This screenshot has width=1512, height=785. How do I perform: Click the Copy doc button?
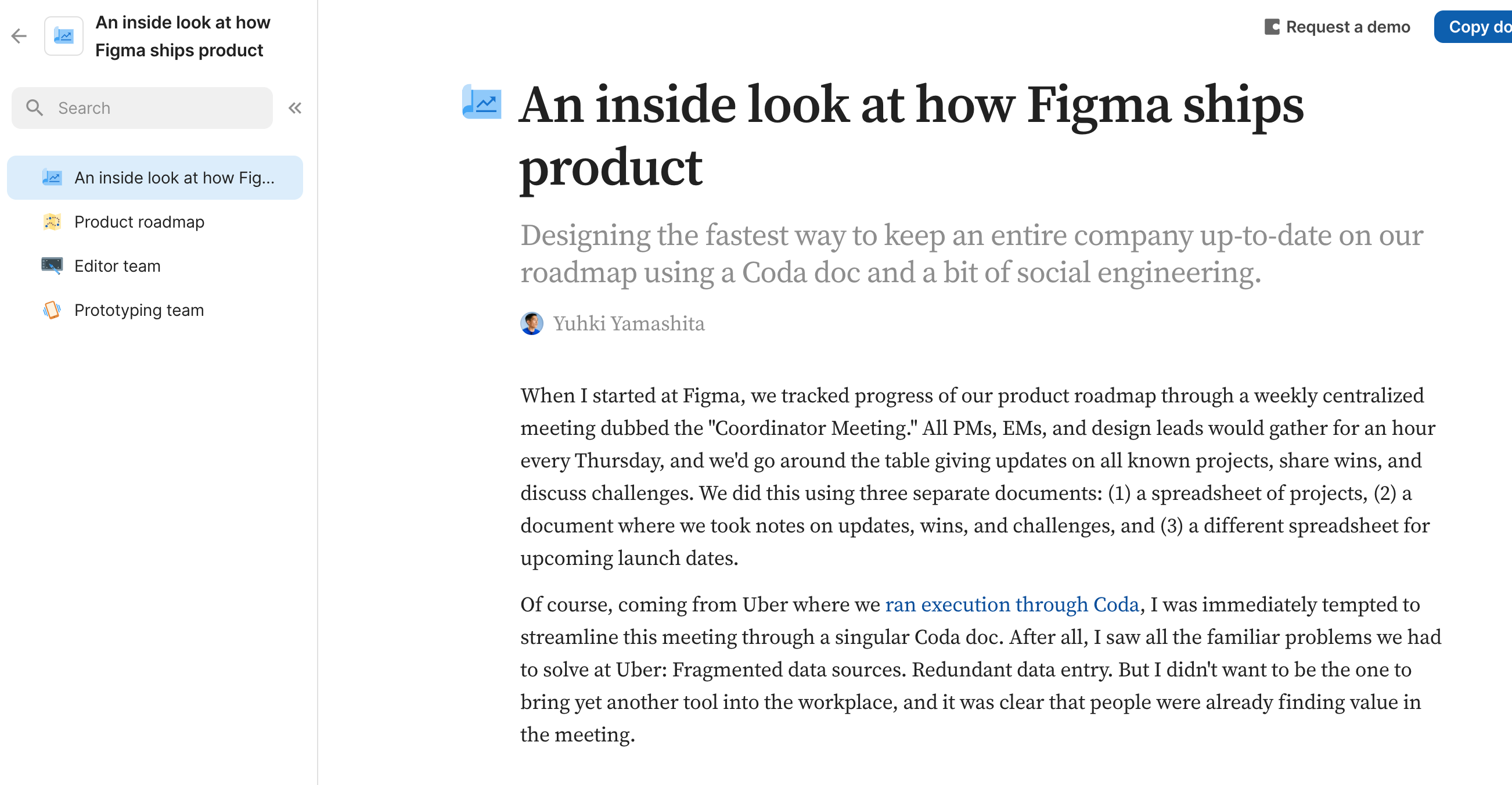point(1473,27)
